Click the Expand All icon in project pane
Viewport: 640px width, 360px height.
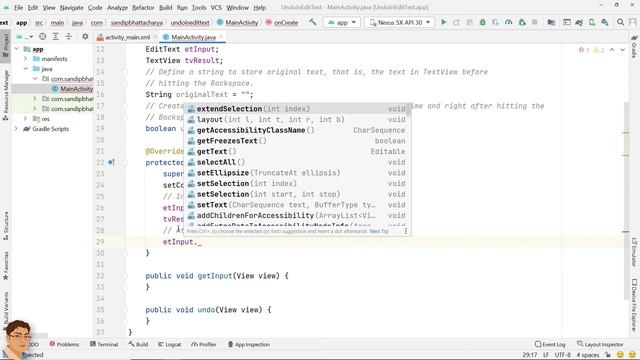click(x=56, y=36)
